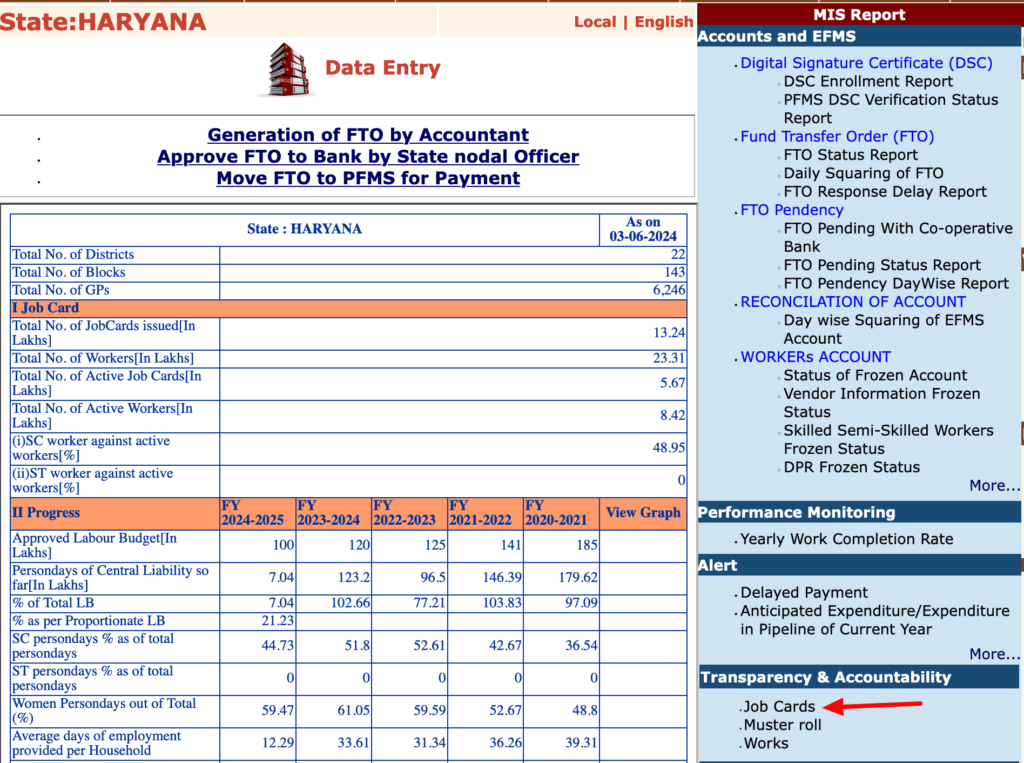Open Approve FTO to Bank by State nodal Officer
The width and height of the screenshot is (1024, 763).
tap(368, 156)
